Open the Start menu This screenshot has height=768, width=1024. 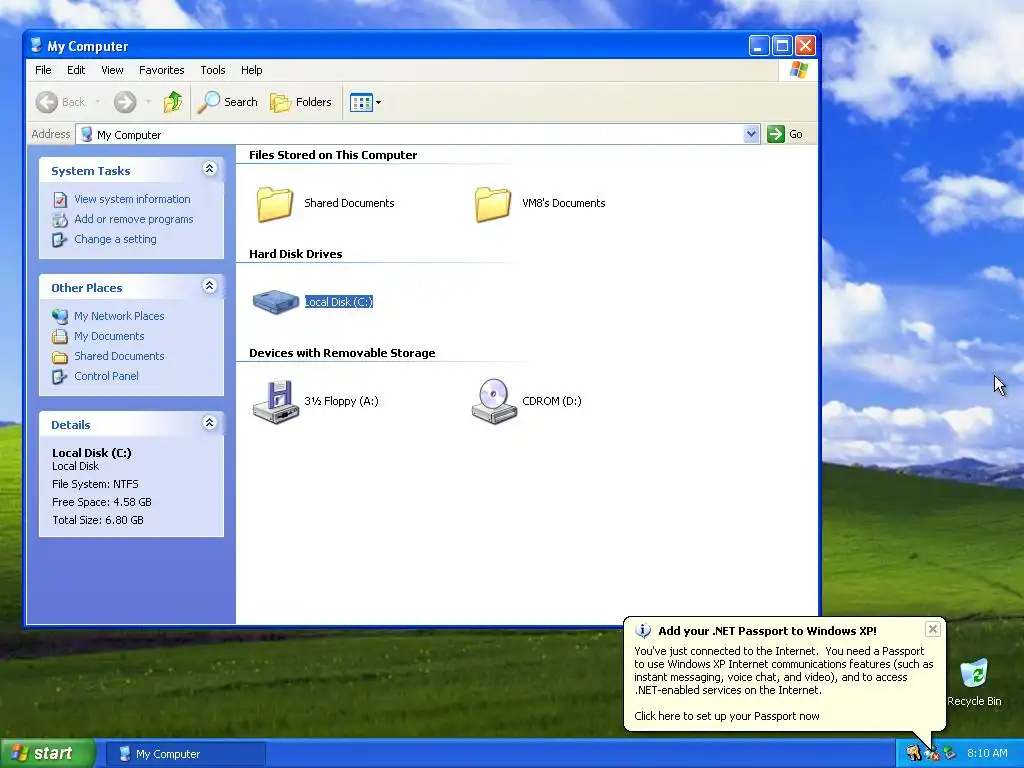[47, 754]
